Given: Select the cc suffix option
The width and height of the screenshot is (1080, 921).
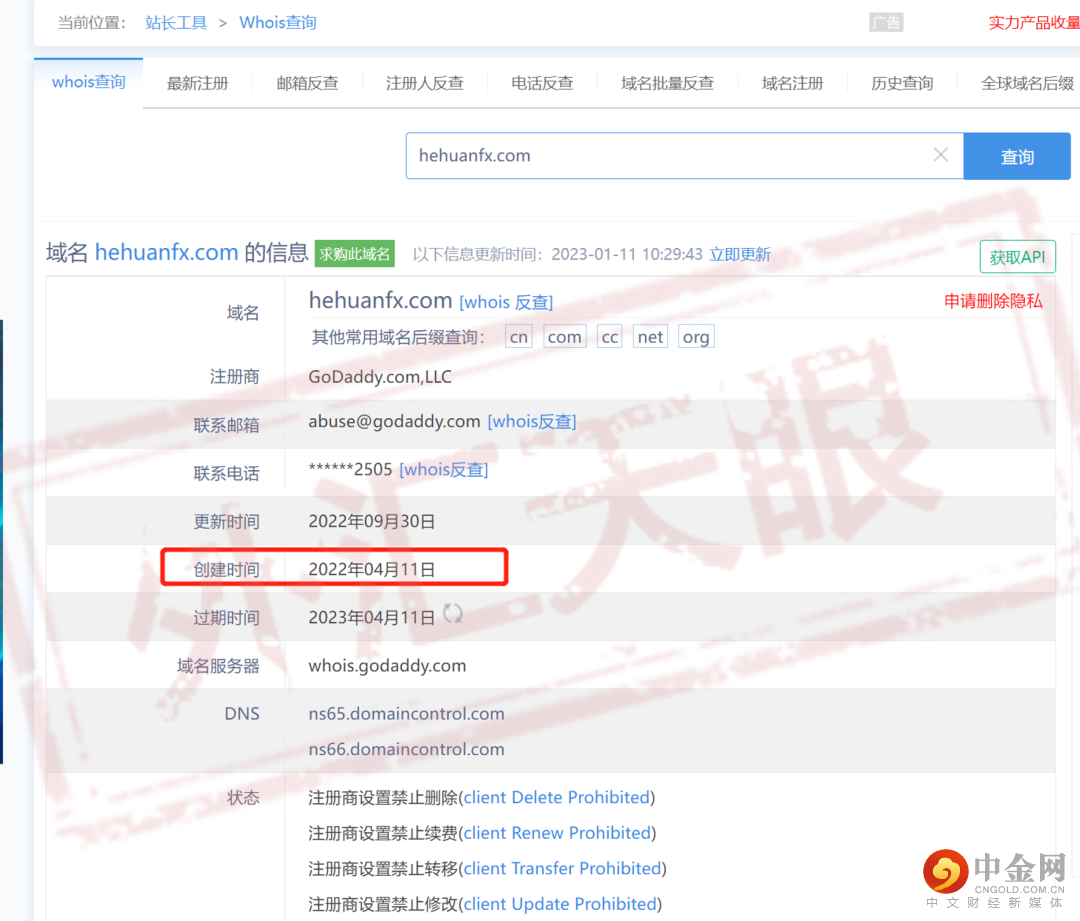Looking at the screenshot, I should point(610,337).
